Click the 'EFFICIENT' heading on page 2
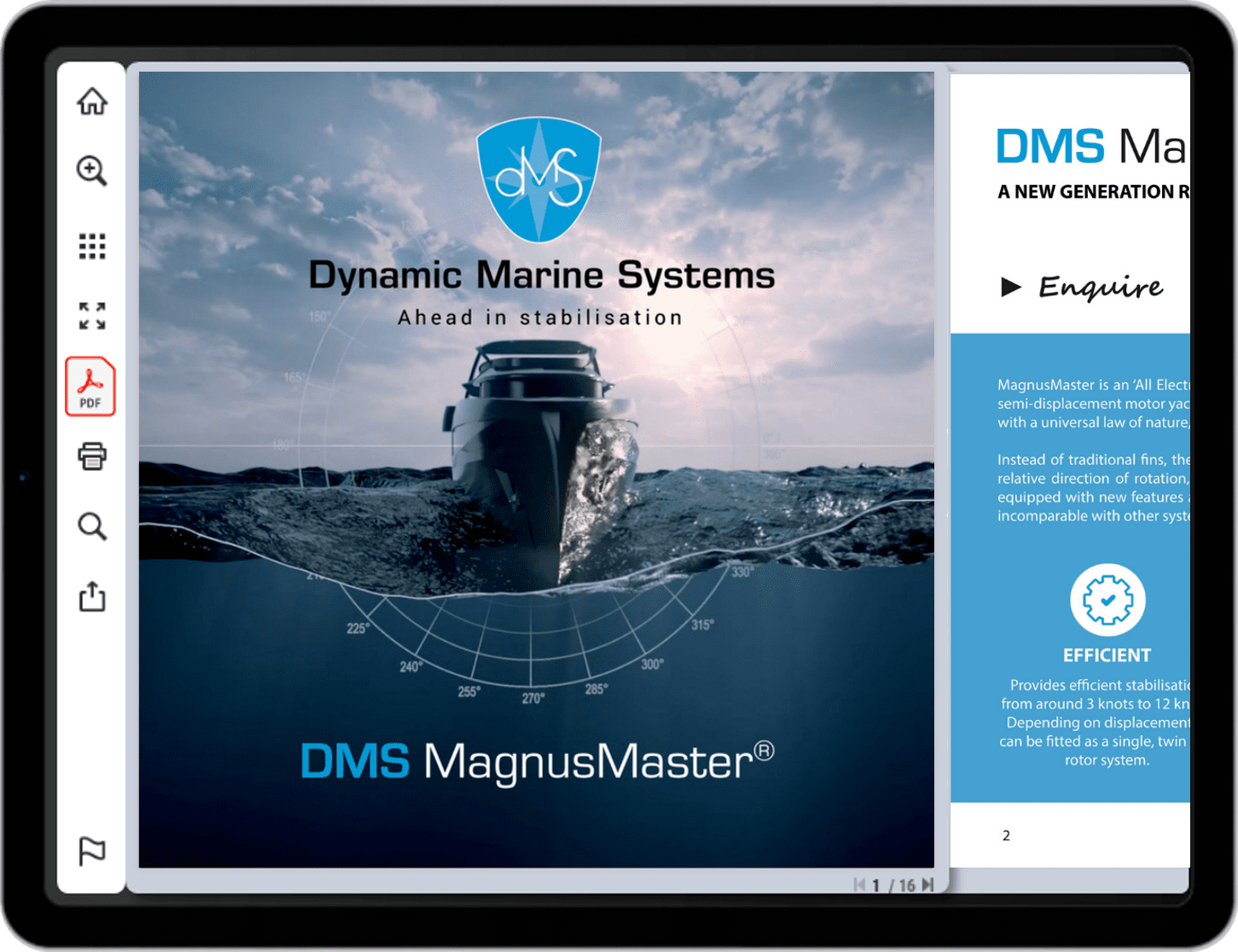The width and height of the screenshot is (1238, 952). 1107,655
